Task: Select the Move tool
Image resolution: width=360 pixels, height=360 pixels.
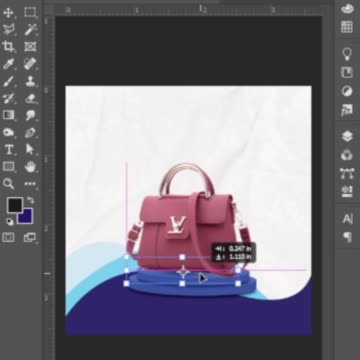Action: point(8,13)
